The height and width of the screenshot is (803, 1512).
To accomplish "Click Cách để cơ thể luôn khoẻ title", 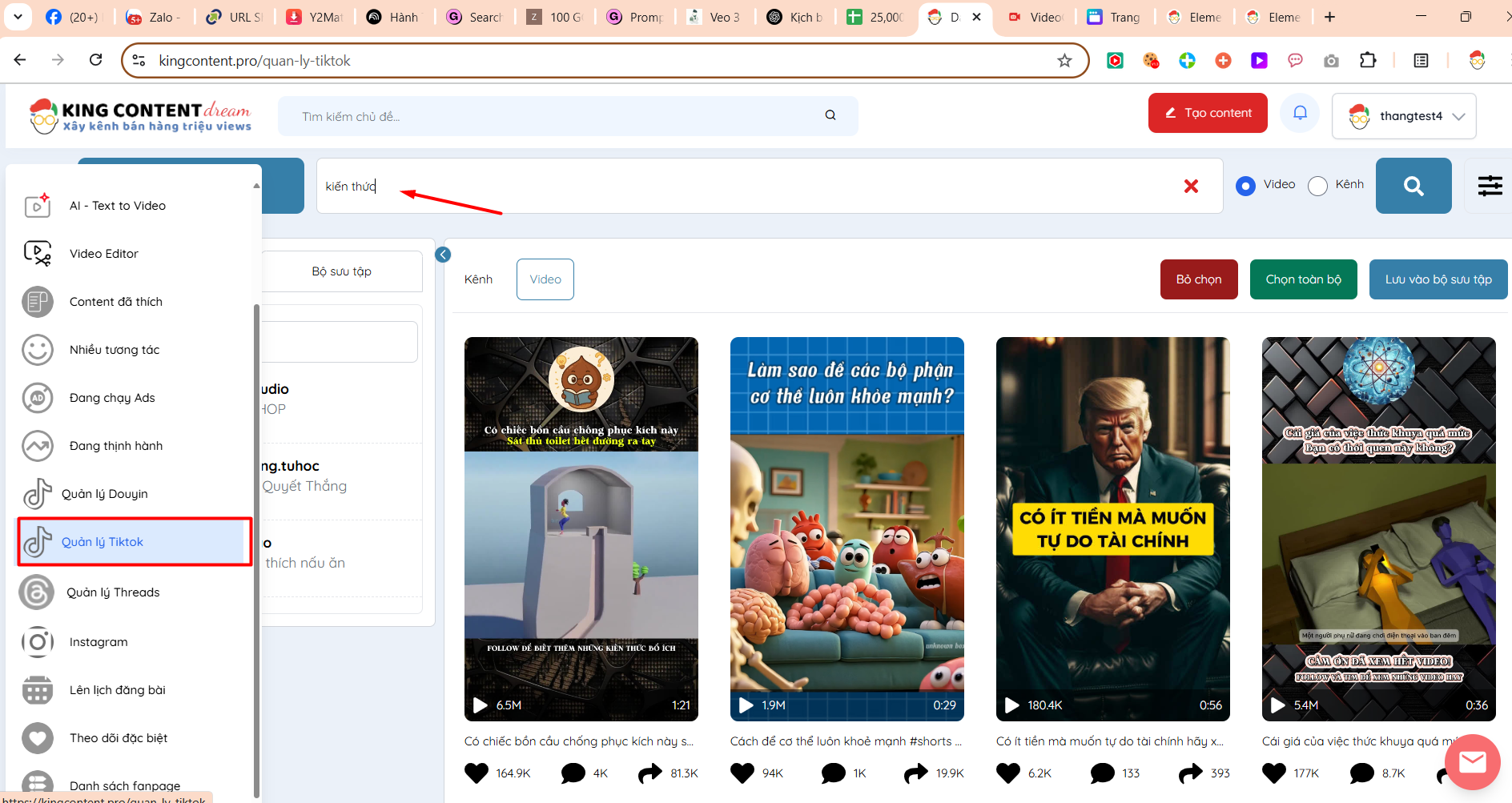I will [846, 741].
